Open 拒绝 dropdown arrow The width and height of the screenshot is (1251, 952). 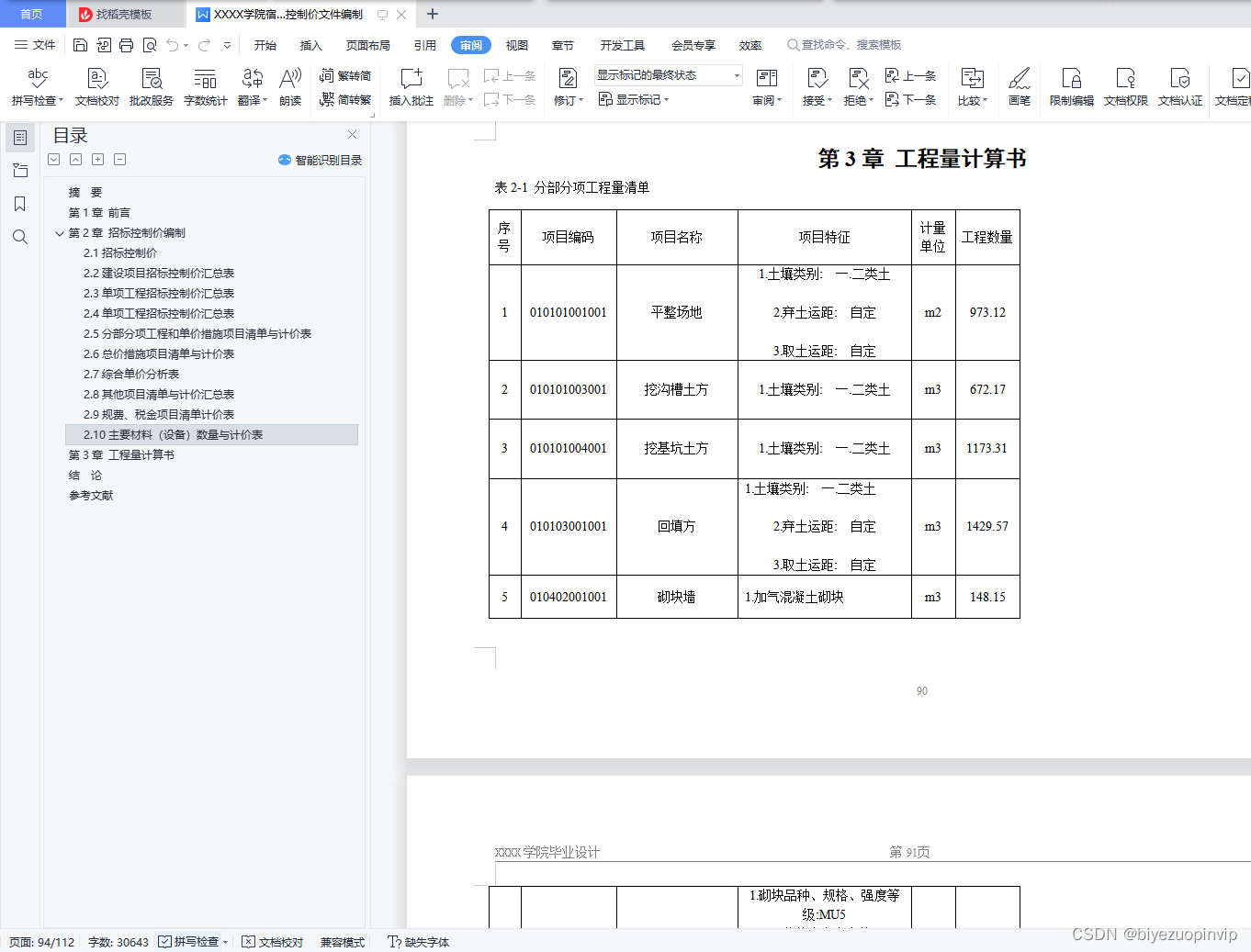[x=871, y=101]
